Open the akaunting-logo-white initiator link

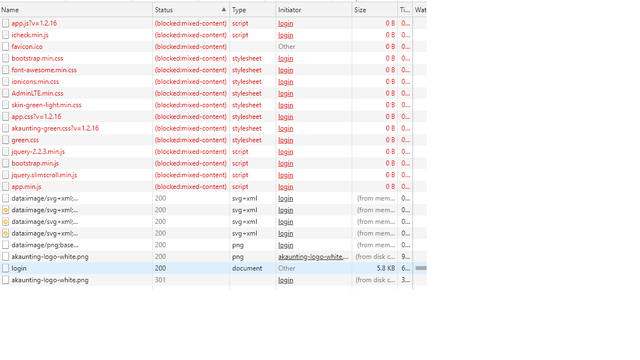[313, 257]
